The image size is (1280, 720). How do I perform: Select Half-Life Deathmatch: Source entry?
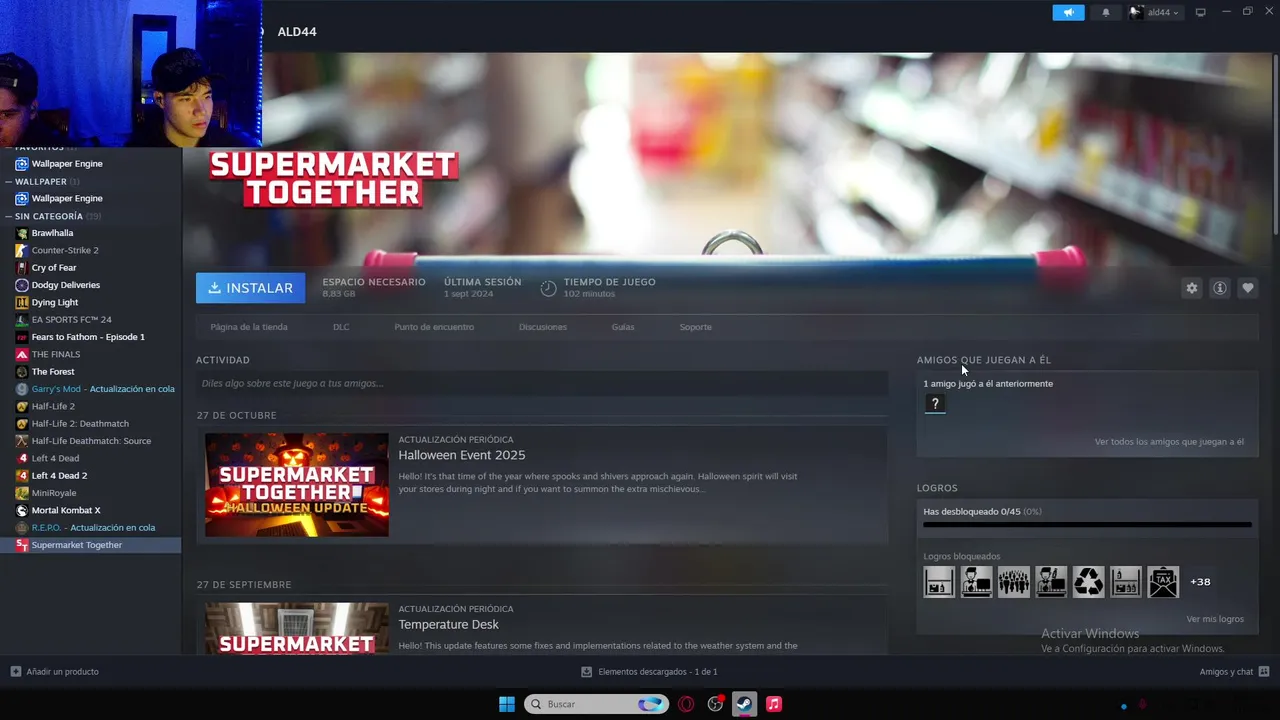(91, 441)
